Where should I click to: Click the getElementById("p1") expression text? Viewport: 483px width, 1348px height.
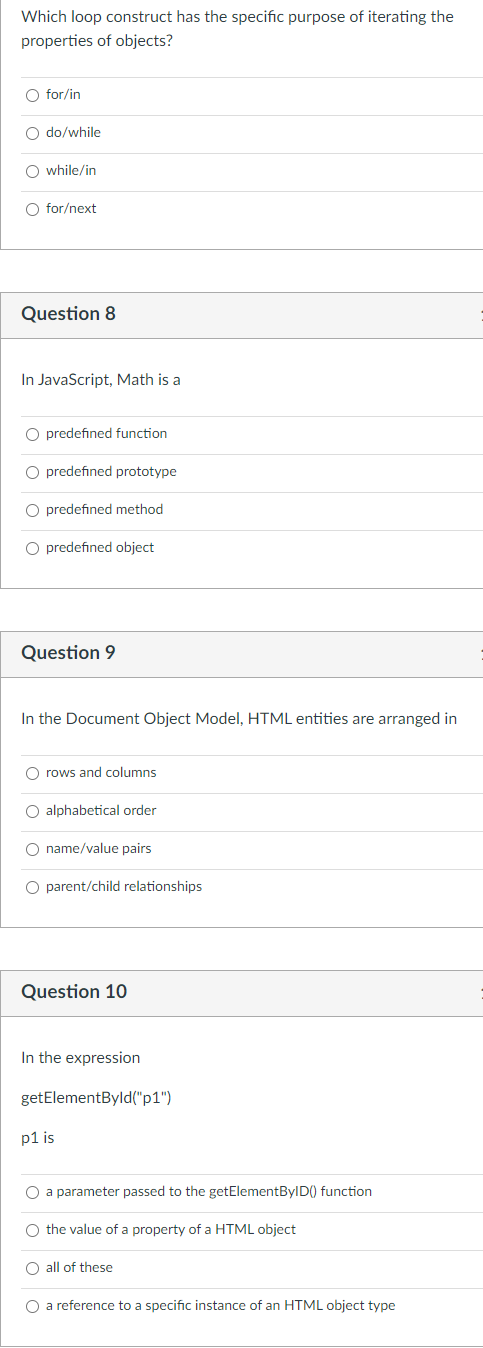click(96, 1098)
